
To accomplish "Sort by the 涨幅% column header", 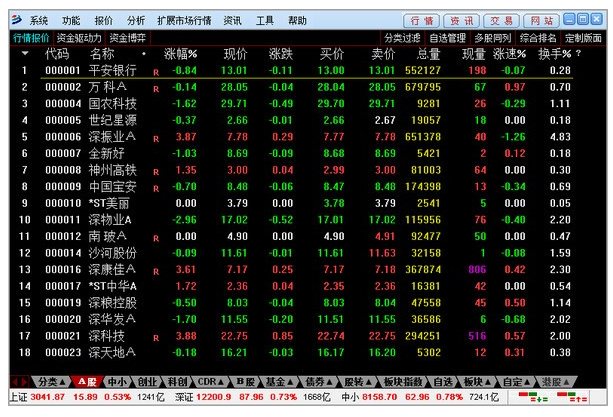I will point(181,54).
